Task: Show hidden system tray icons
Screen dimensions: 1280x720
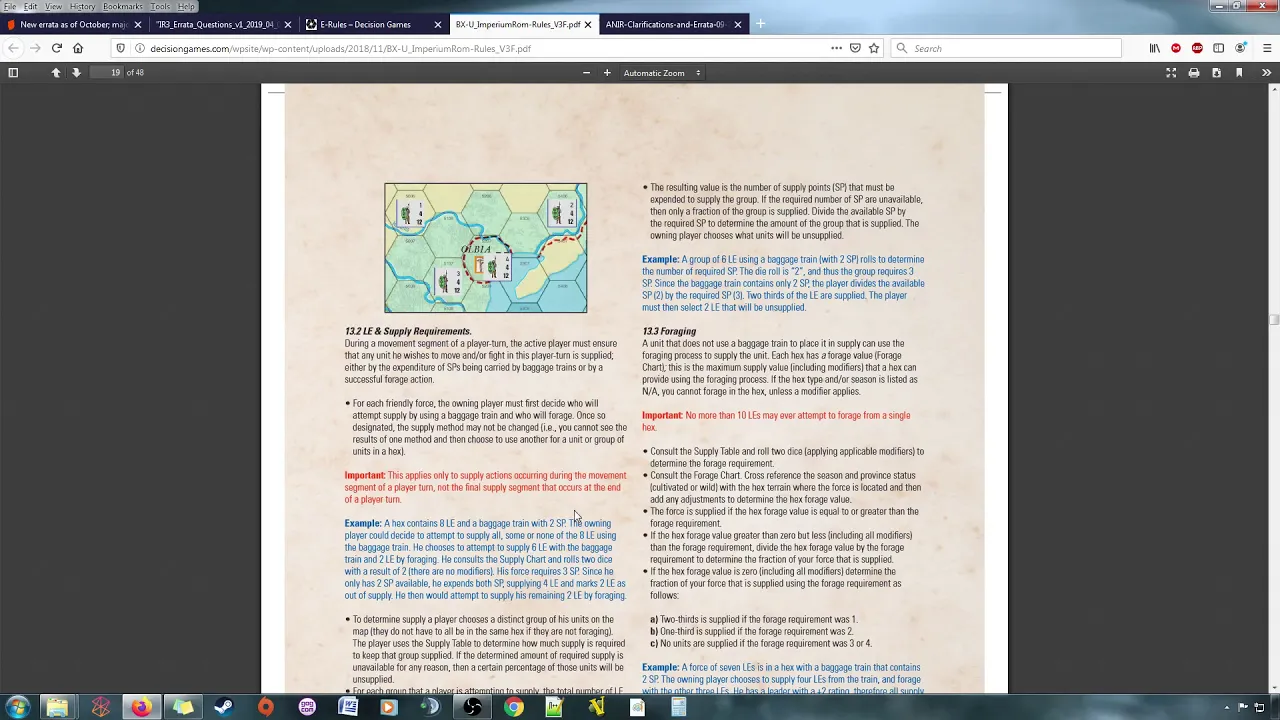Action: (x=1227, y=707)
